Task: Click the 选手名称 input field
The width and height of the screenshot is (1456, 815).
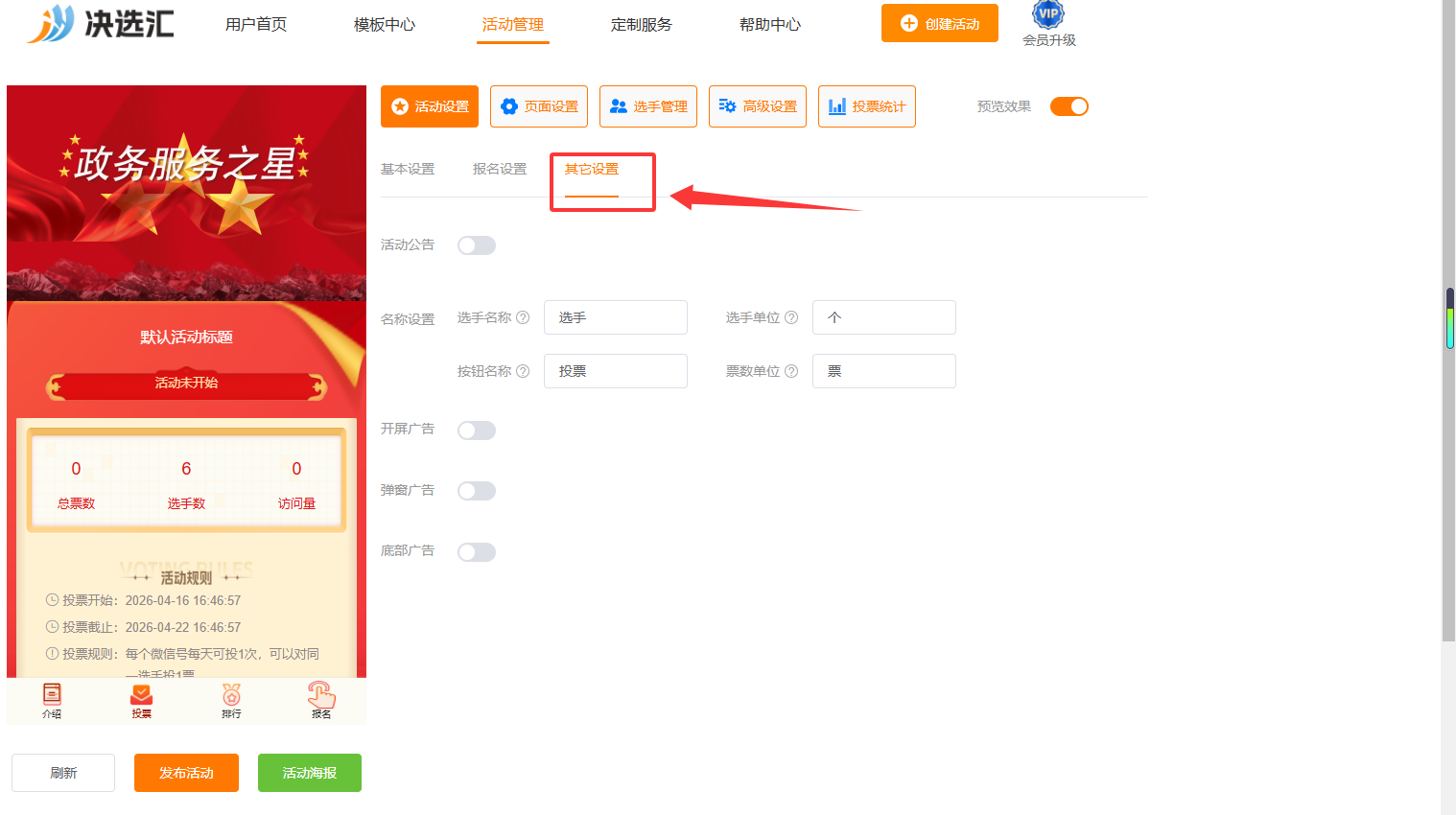Action: click(616, 317)
